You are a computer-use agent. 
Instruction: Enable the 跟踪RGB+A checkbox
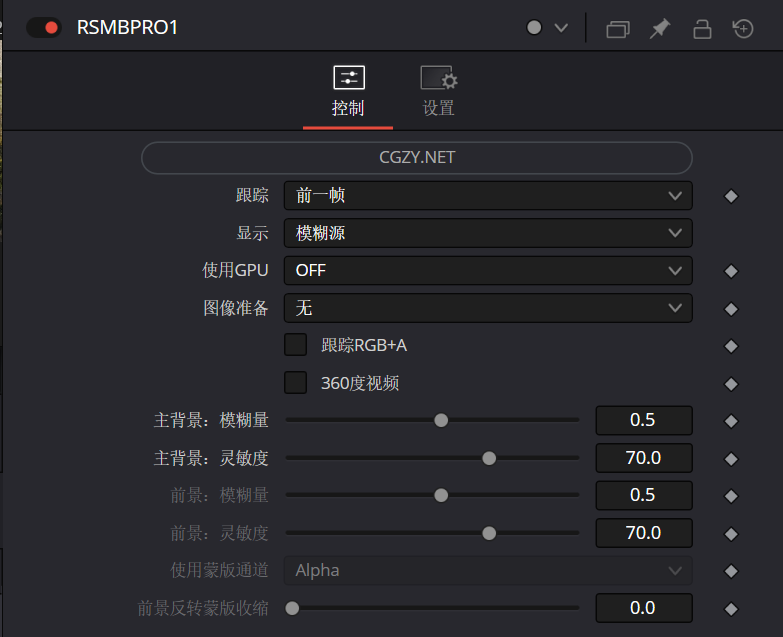[x=296, y=345]
